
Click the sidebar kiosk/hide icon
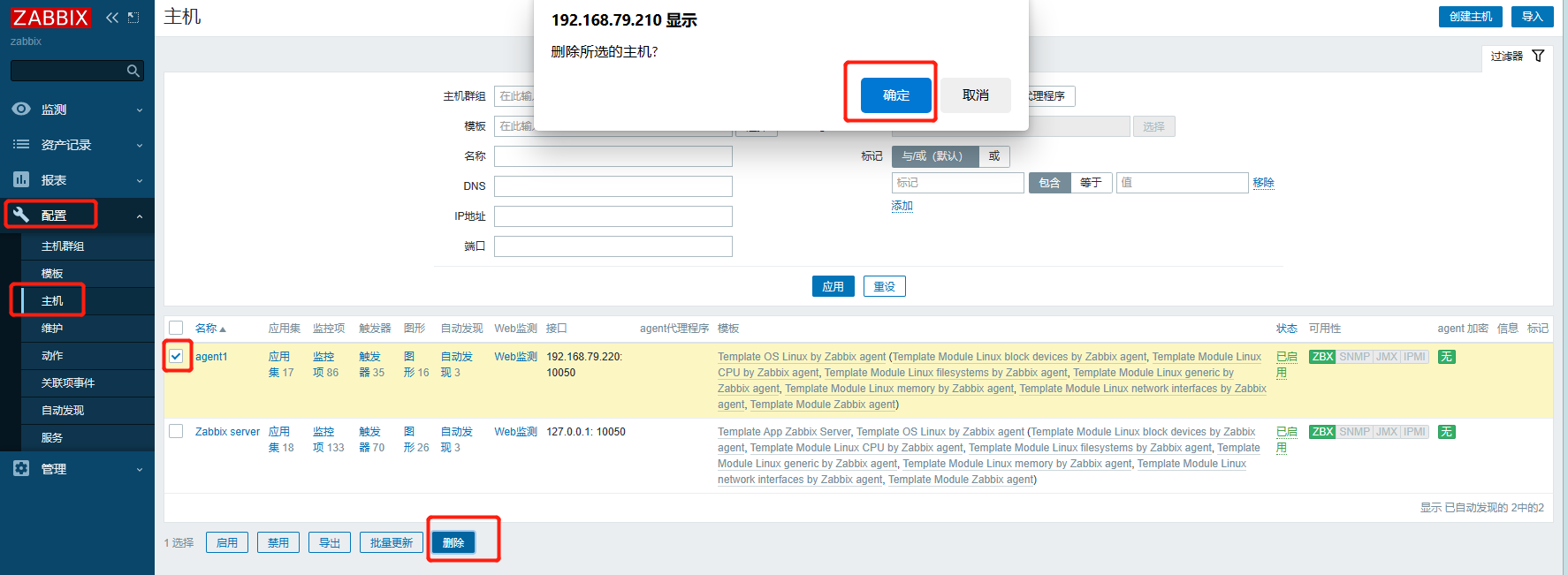[x=133, y=17]
